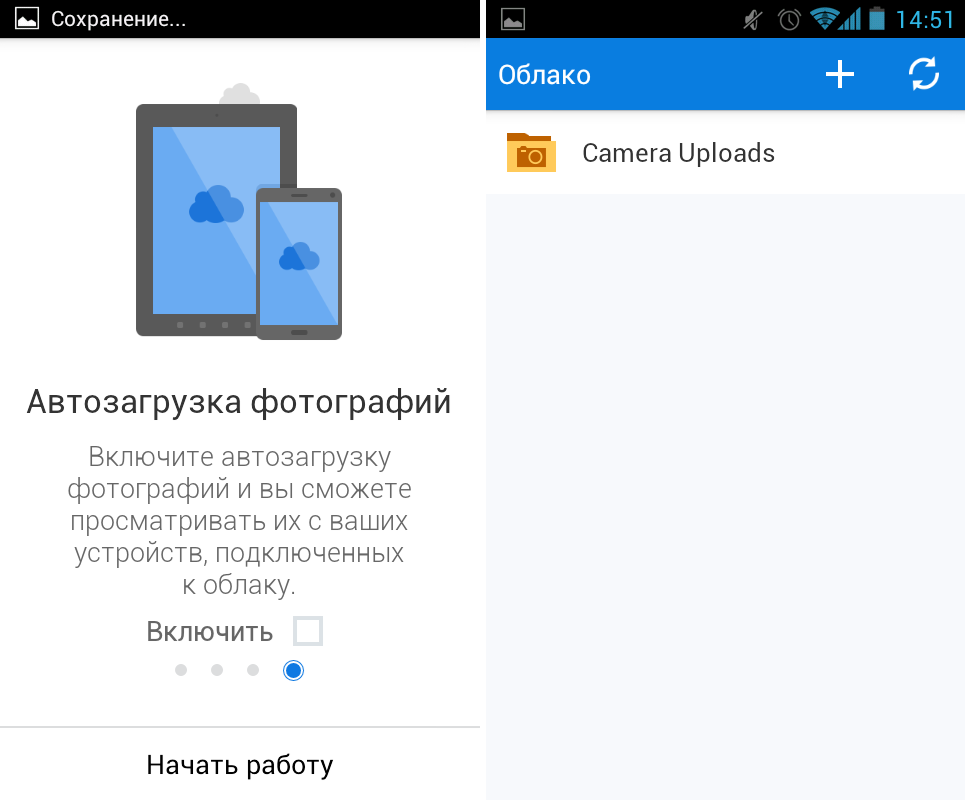Tap the highlighted fourth page dot
Image resolution: width=965 pixels, height=800 pixels.
click(x=293, y=670)
